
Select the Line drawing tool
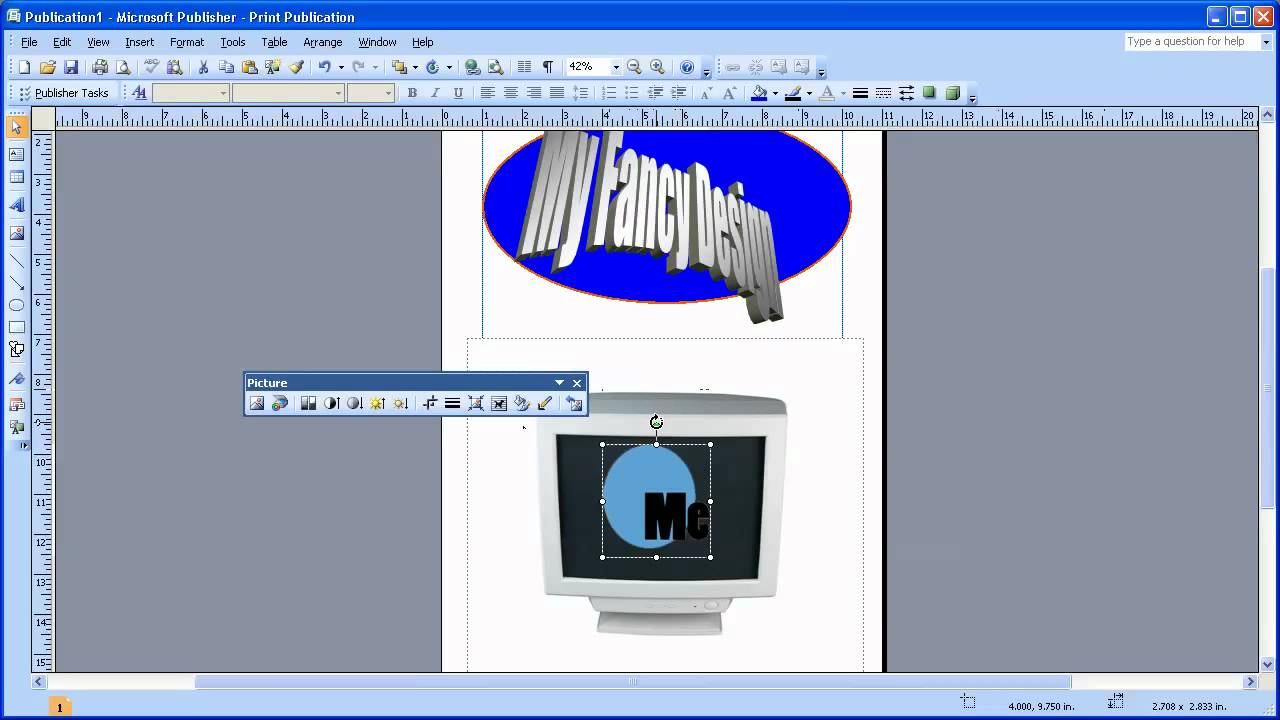(17, 260)
